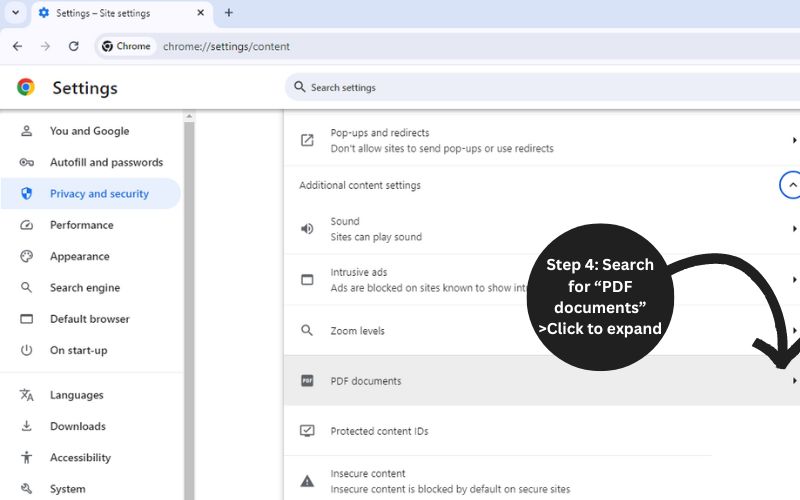The width and height of the screenshot is (800, 500).
Task: Click the sidebar vertical scrollbar track
Action: pos(189,310)
